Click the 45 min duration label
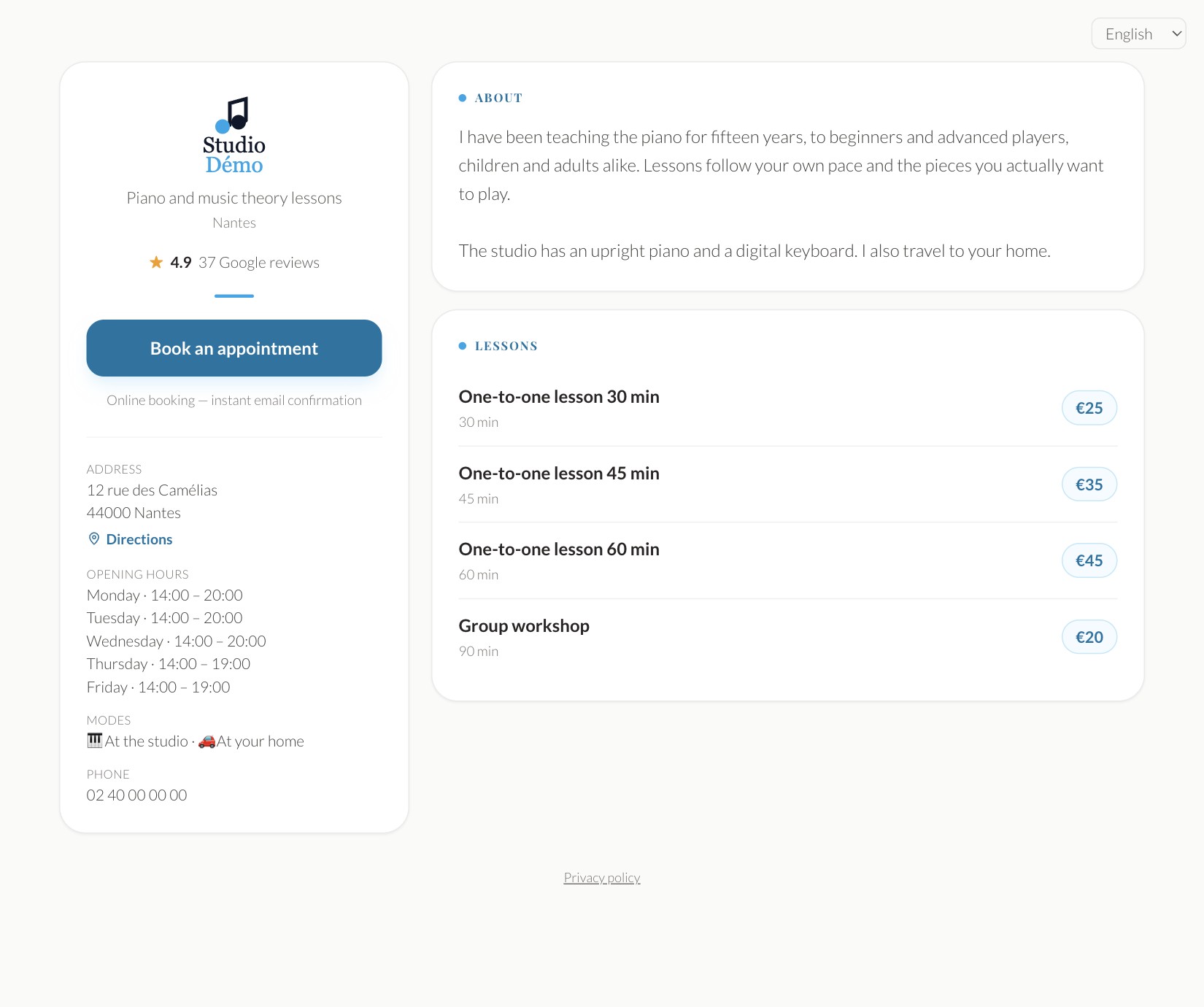This screenshot has height=1007, width=1204. click(x=479, y=499)
